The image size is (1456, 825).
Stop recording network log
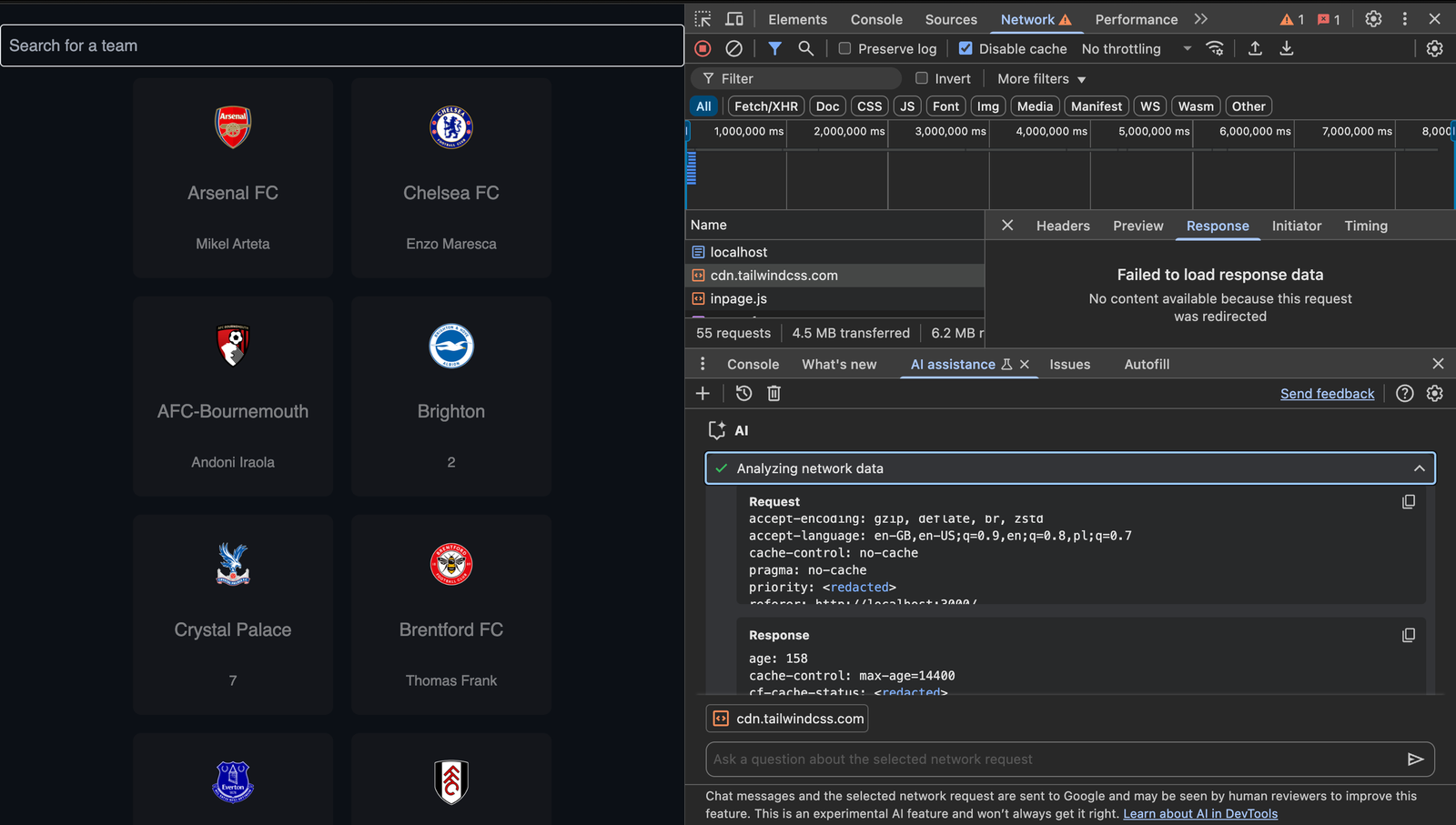click(x=703, y=48)
